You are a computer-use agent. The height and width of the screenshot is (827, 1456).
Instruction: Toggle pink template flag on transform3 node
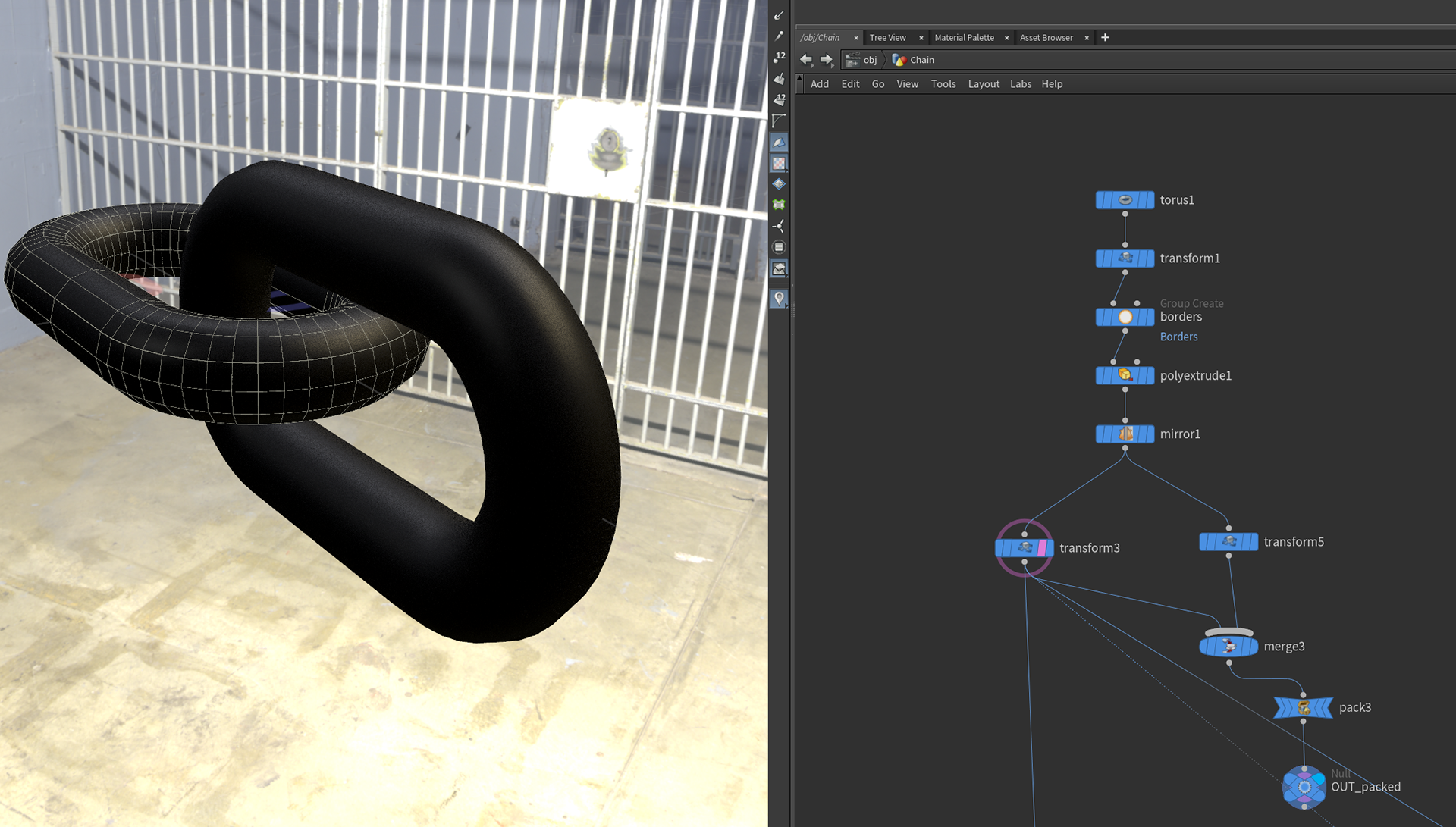point(1043,547)
